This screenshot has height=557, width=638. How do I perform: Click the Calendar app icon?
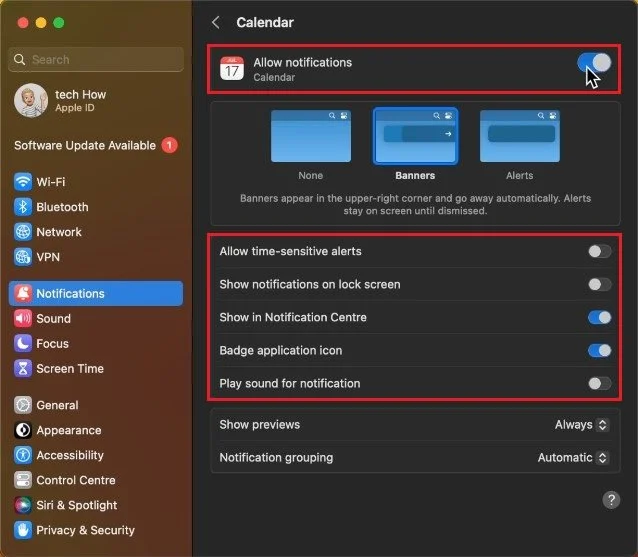tap(232, 69)
